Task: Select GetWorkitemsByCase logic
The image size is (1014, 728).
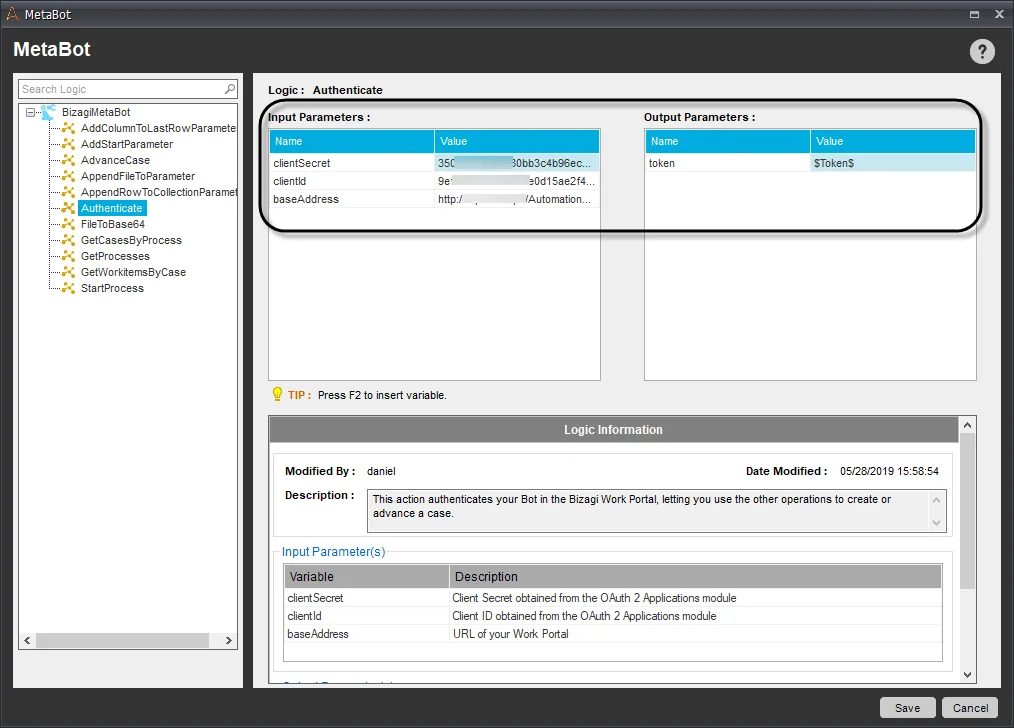Action: pos(133,272)
